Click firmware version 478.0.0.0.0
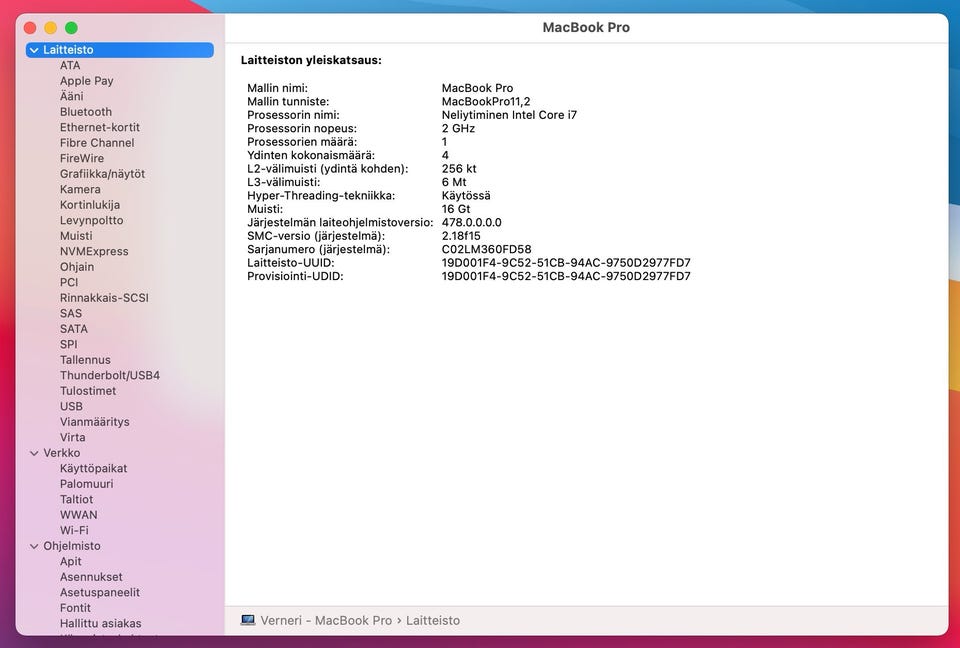960x648 pixels. coord(471,222)
